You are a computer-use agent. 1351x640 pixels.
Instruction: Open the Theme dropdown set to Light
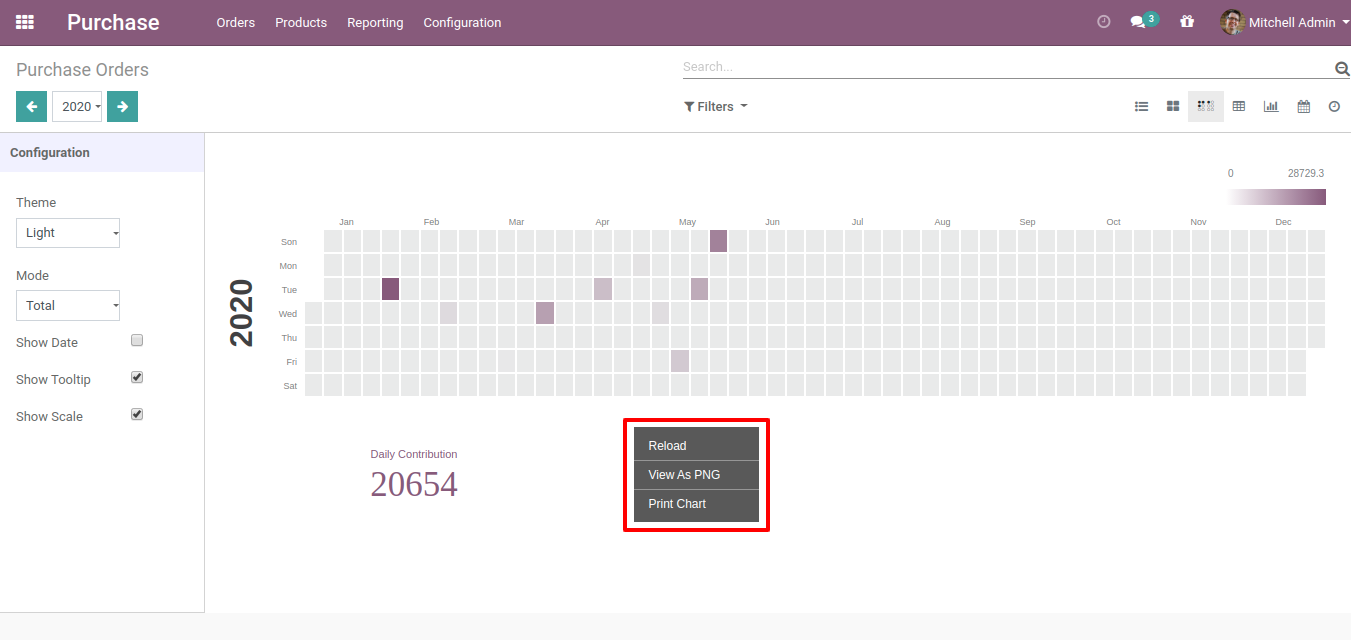[68, 233]
